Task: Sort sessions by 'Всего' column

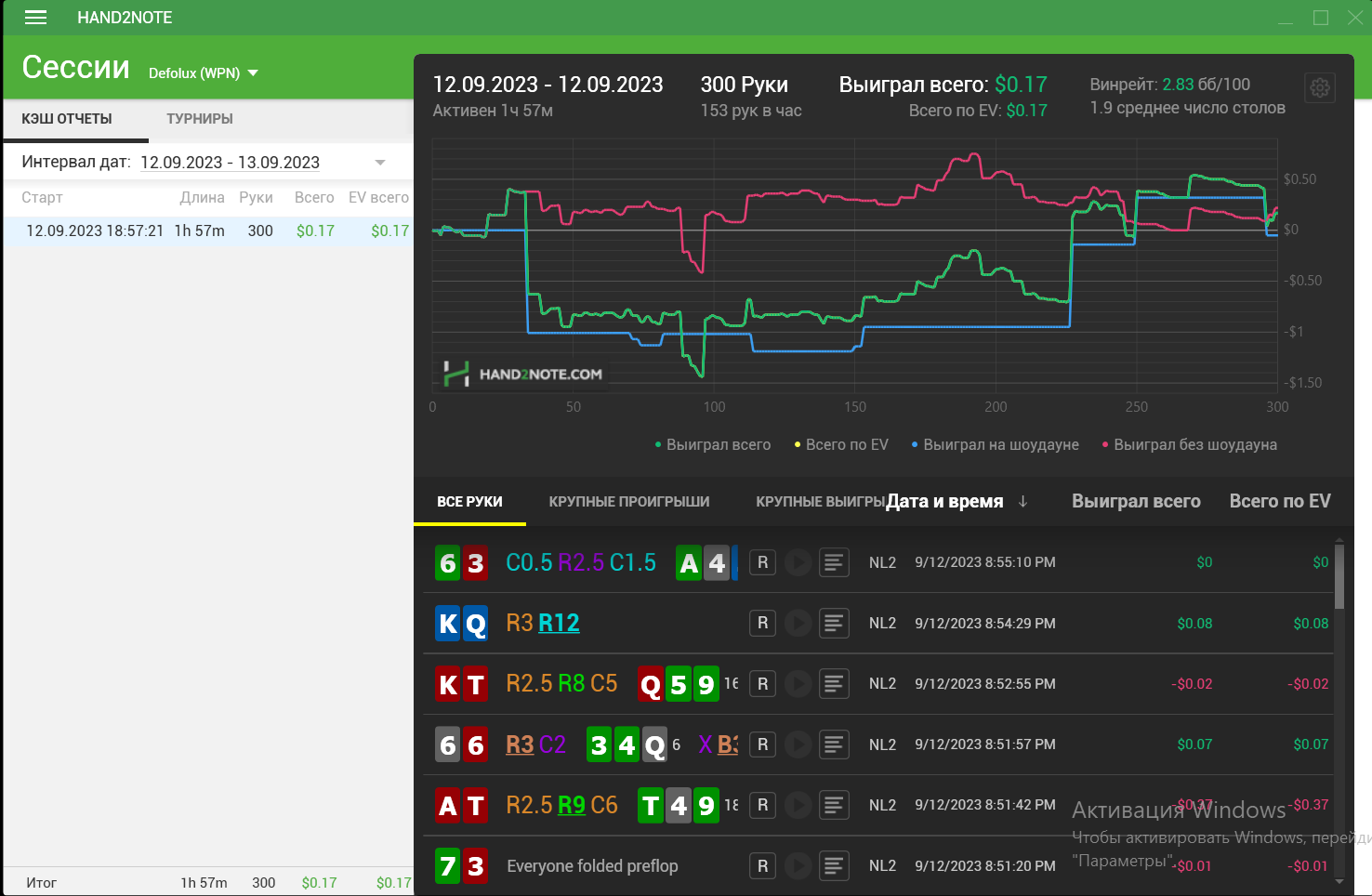Action: (314, 198)
